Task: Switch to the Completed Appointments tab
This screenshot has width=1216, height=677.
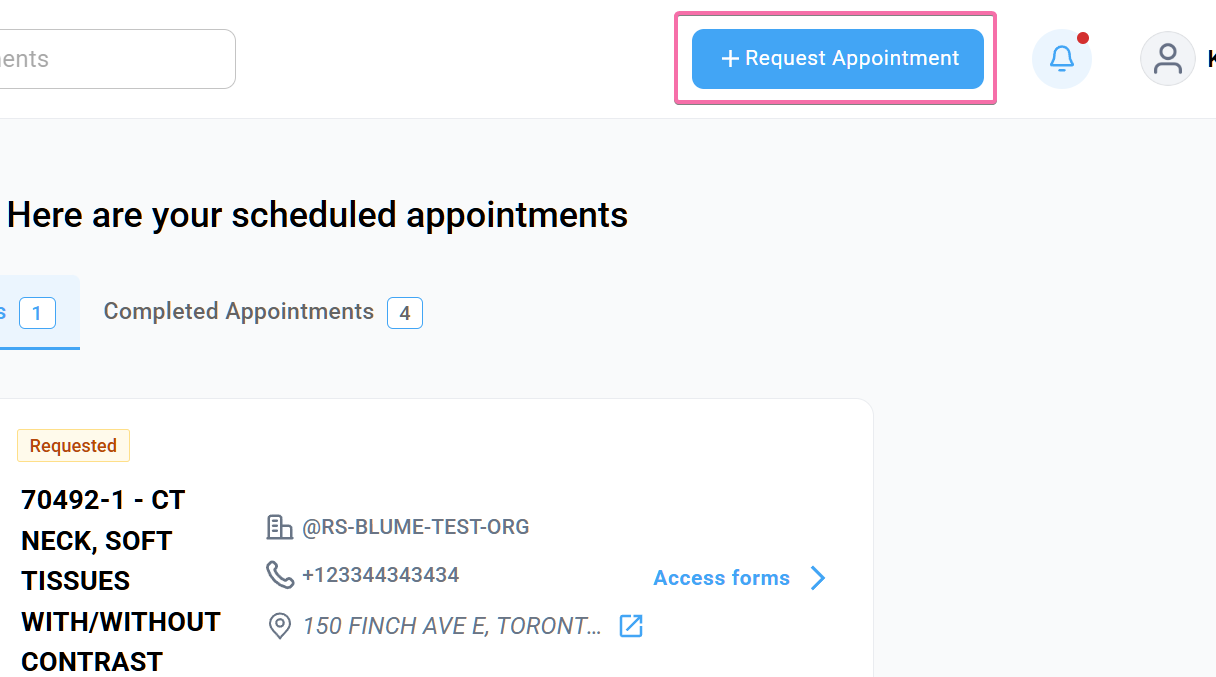Action: [238, 312]
